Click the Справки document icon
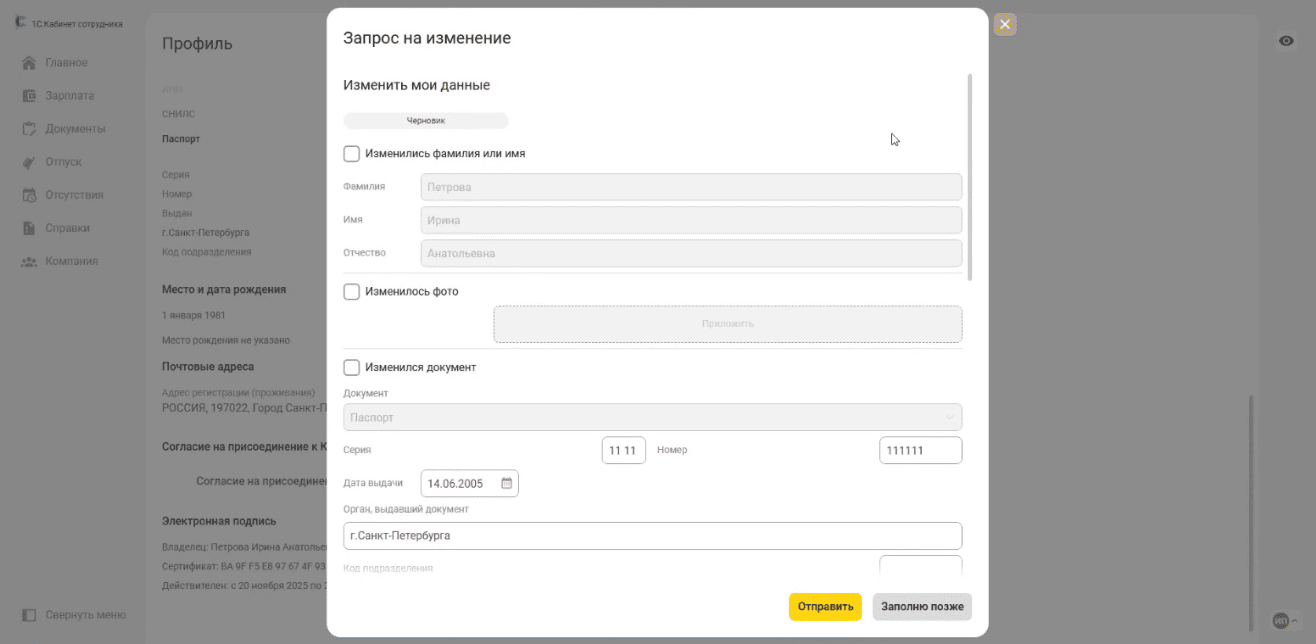The image size is (1316, 644). click(x=29, y=228)
